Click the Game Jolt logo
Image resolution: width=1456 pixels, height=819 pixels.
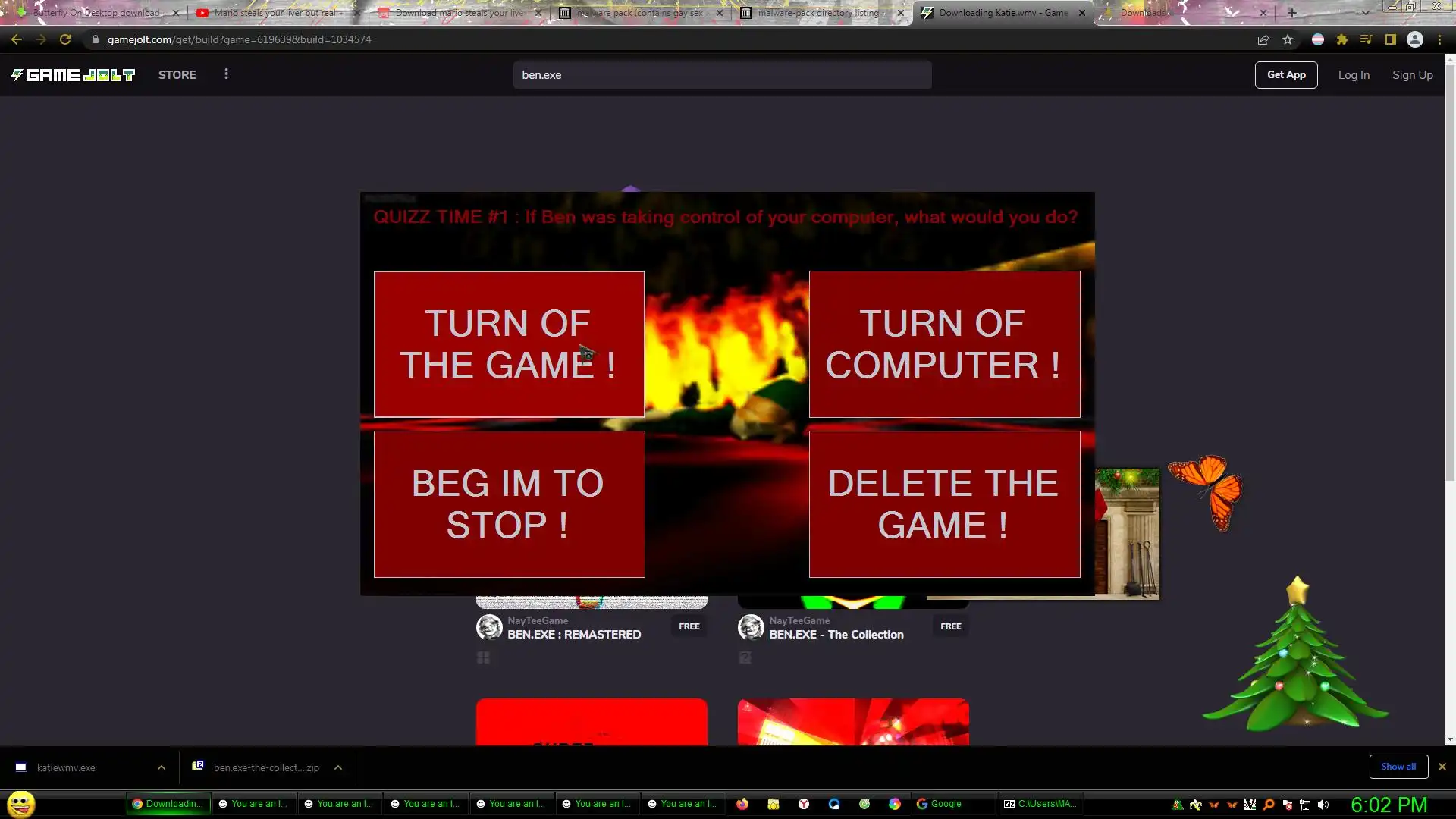[73, 74]
